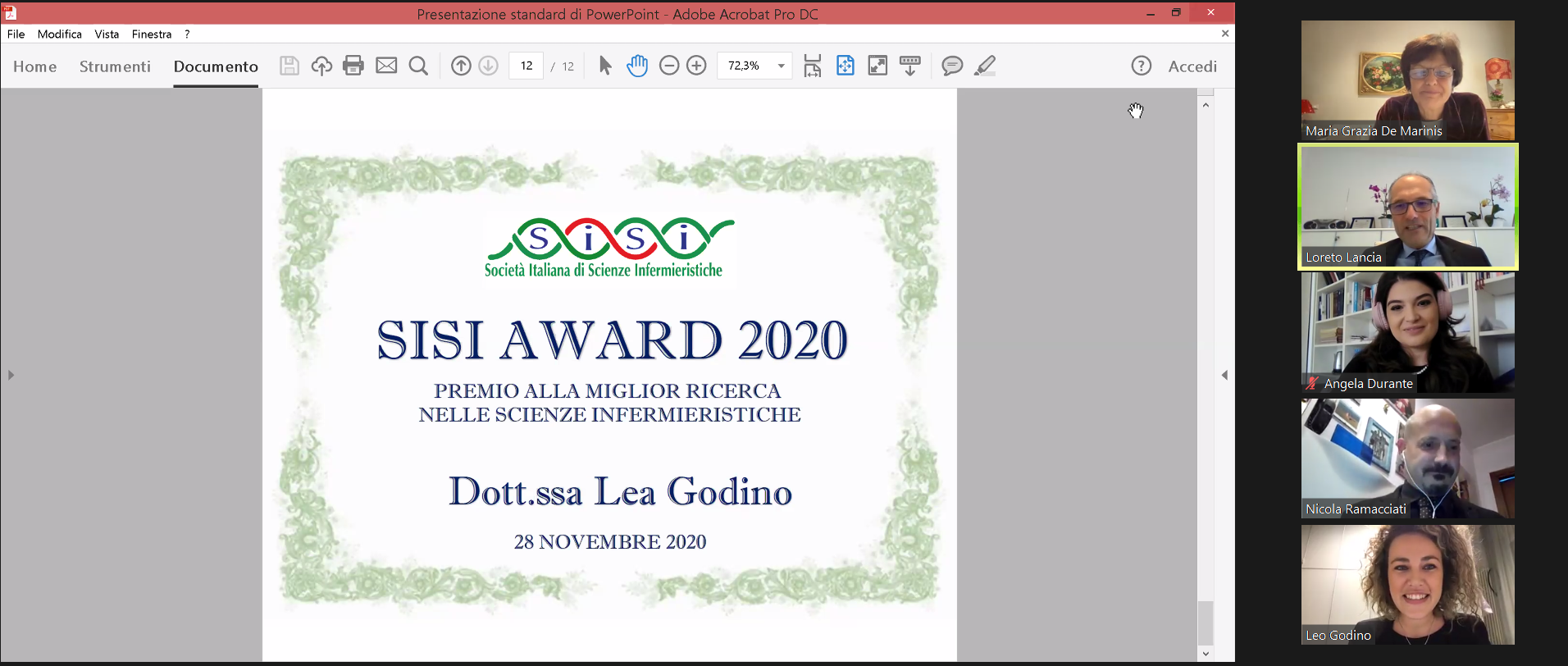Click the 28 NOVEMBRE 2020 date text
The height and width of the screenshot is (666, 1568).
[x=610, y=541]
